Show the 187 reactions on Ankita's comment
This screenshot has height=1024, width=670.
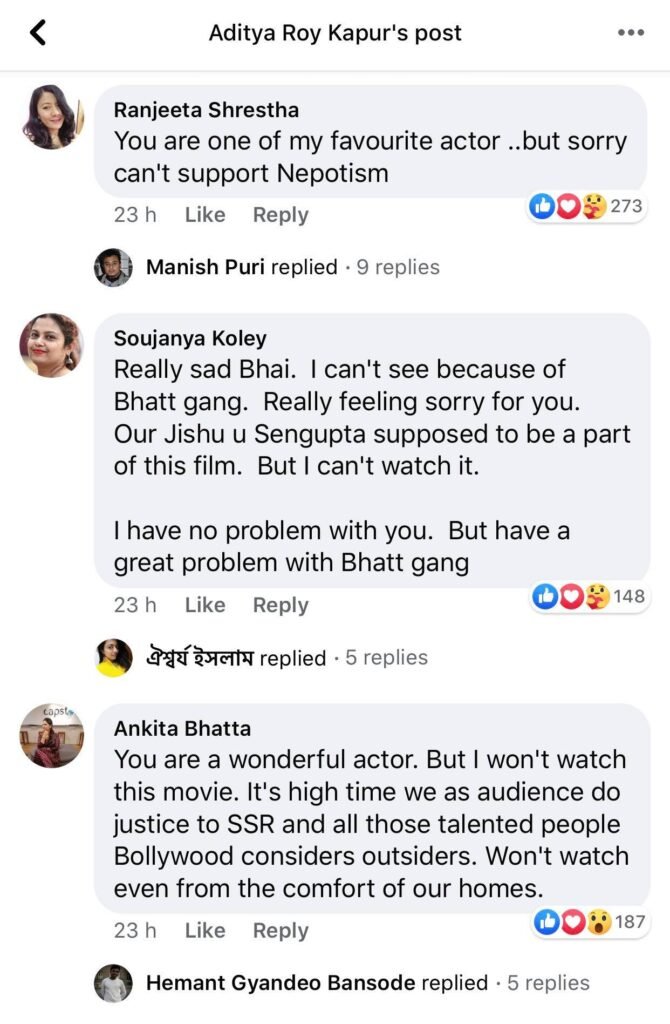(x=589, y=921)
